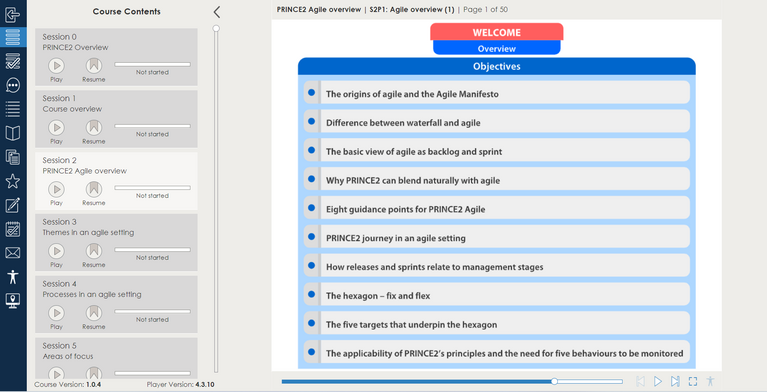Resume Session 3 Themes in an agile setting

[x=94, y=251]
